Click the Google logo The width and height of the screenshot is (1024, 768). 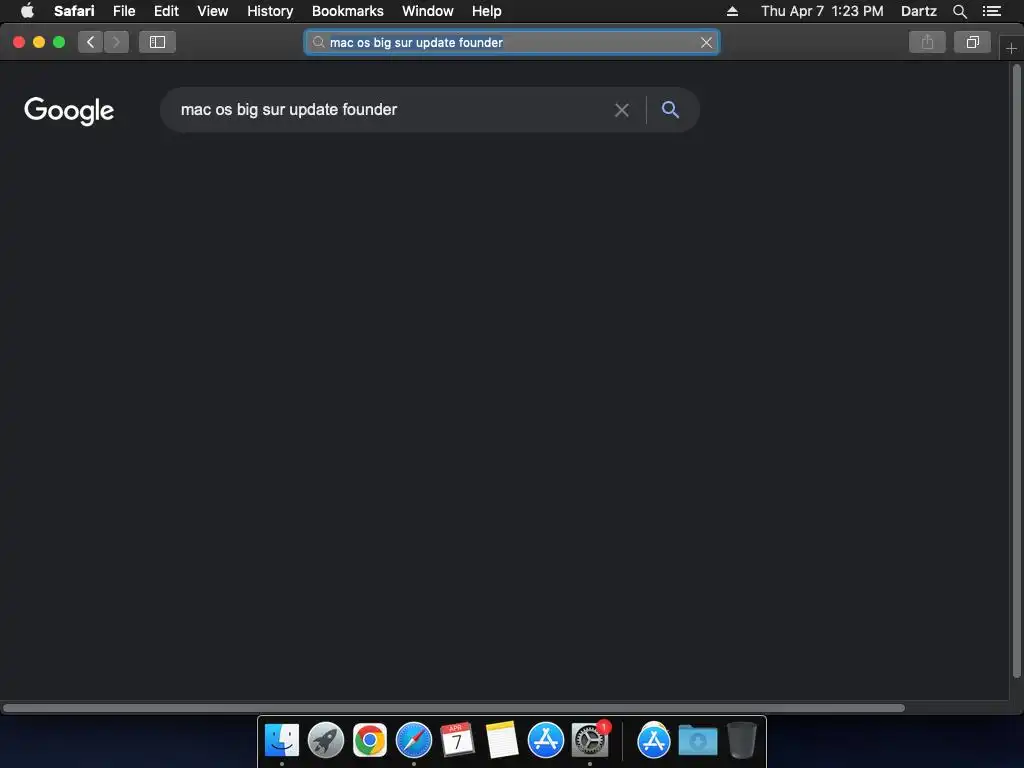[x=69, y=110]
